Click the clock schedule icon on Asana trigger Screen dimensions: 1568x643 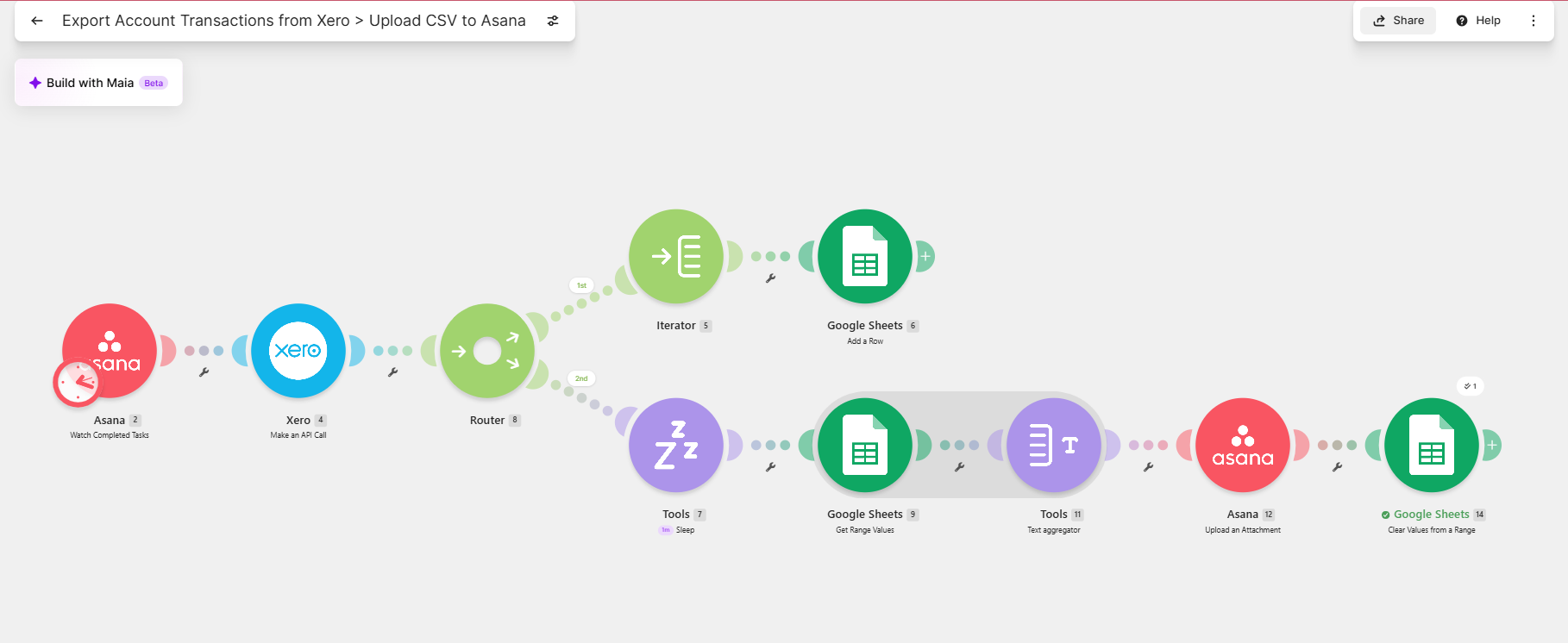point(78,383)
